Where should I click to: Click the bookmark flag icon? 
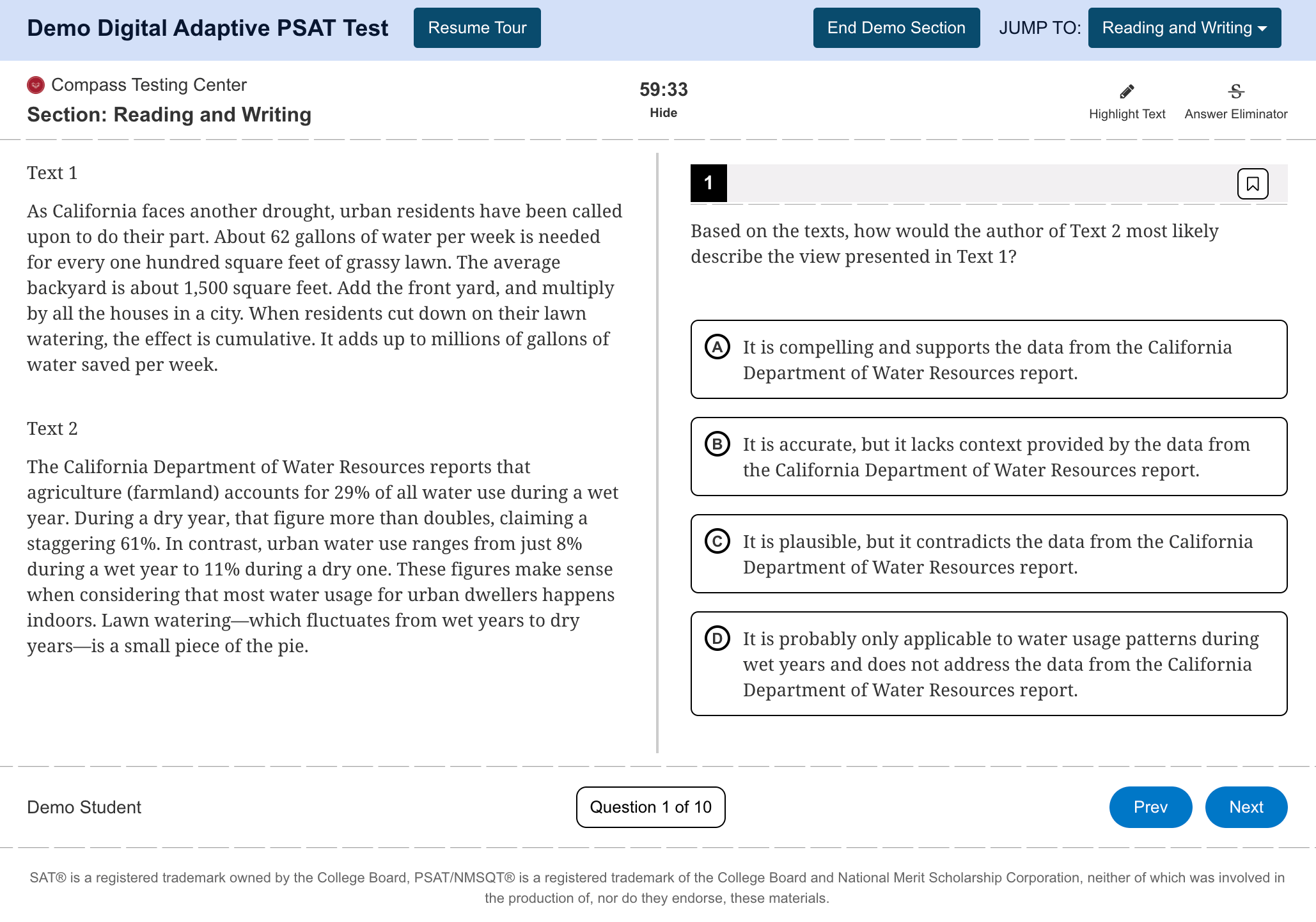coord(1253,183)
